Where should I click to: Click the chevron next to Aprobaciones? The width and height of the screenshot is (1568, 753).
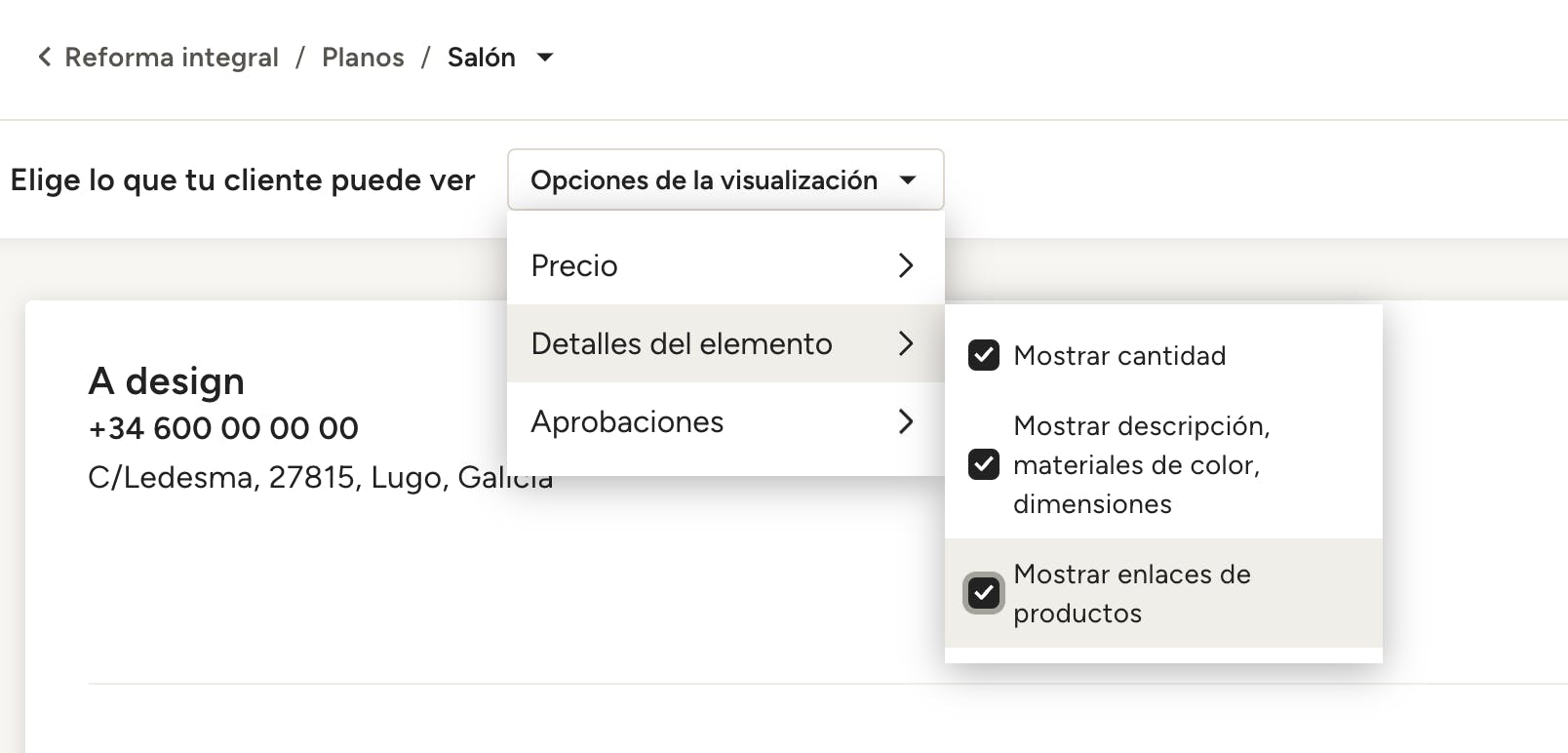[x=906, y=421]
